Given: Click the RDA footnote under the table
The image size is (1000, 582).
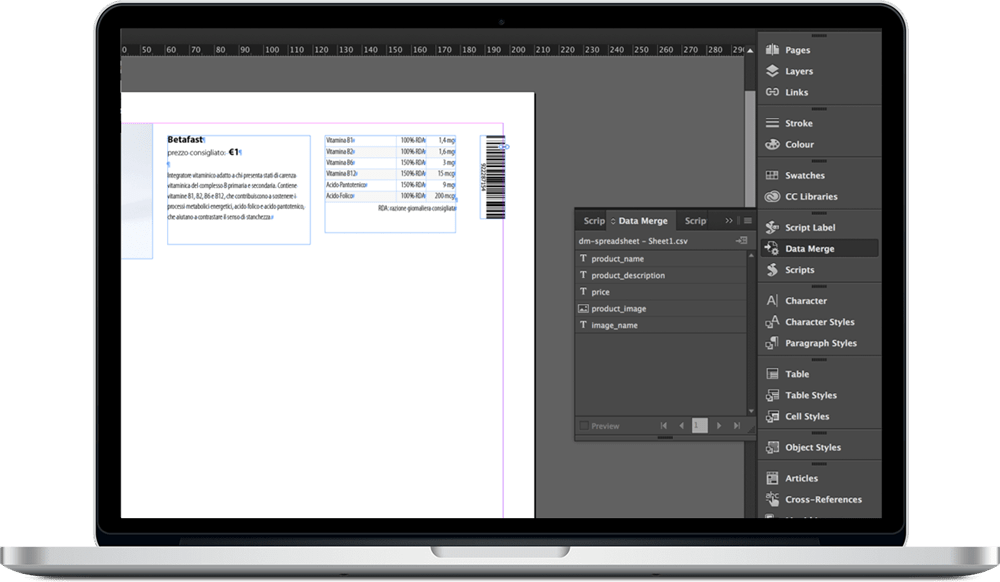Looking at the screenshot, I should pyautogui.click(x=417, y=208).
